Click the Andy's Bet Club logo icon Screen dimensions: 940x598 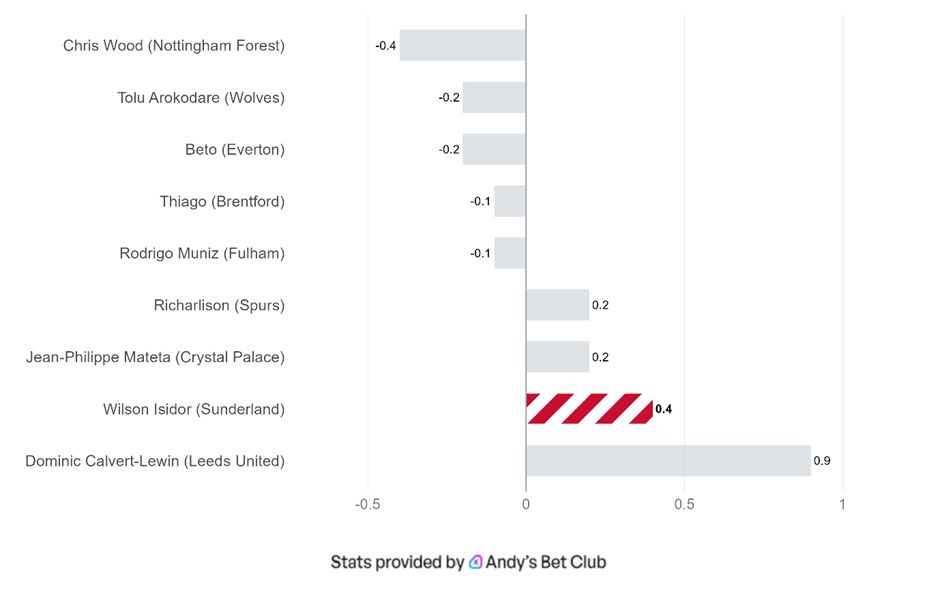(475, 562)
